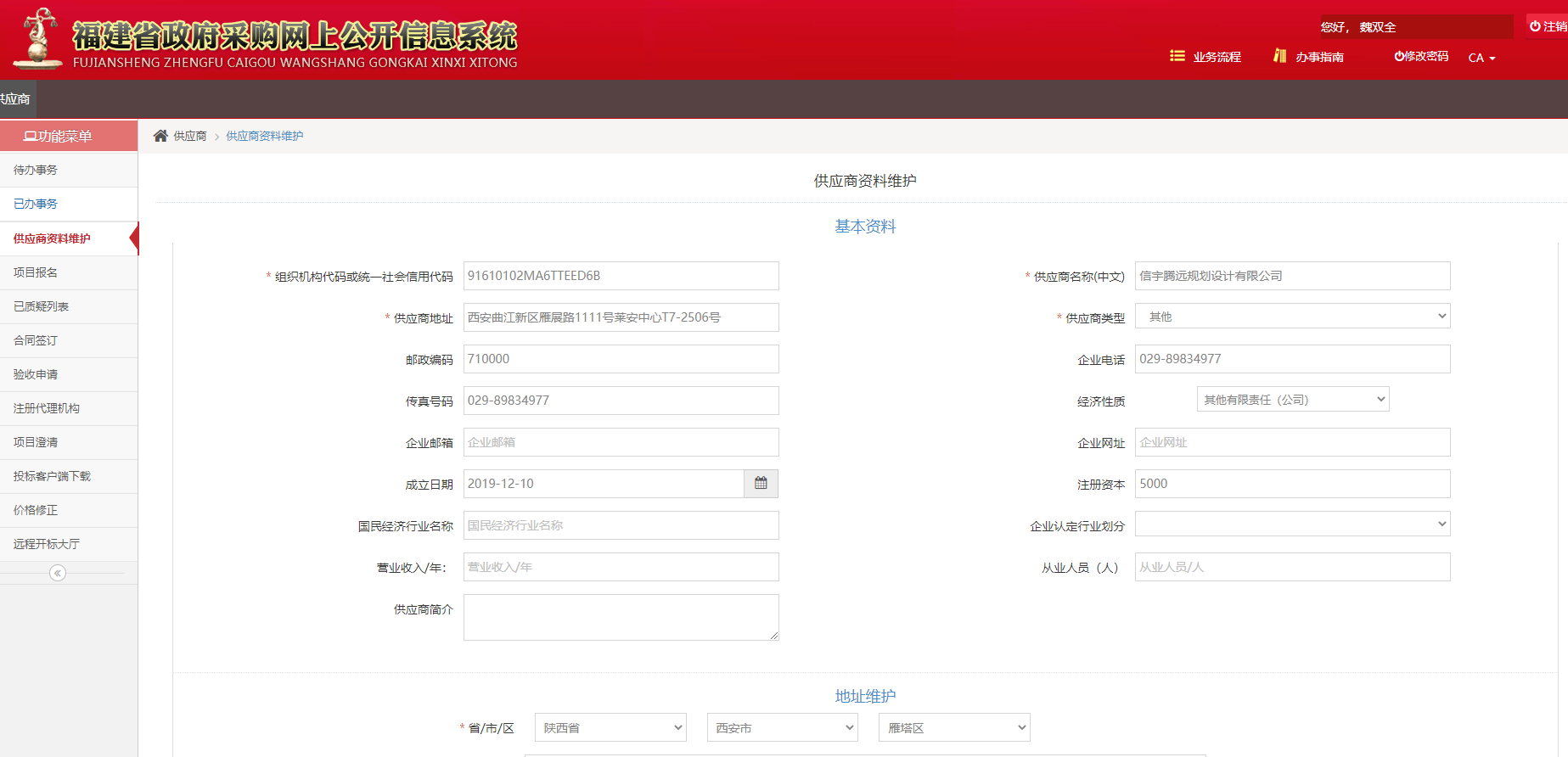Screen dimensions: 1568x757
Task: Expand the CA dropdown menu
Action: (x=1481, y=58)
